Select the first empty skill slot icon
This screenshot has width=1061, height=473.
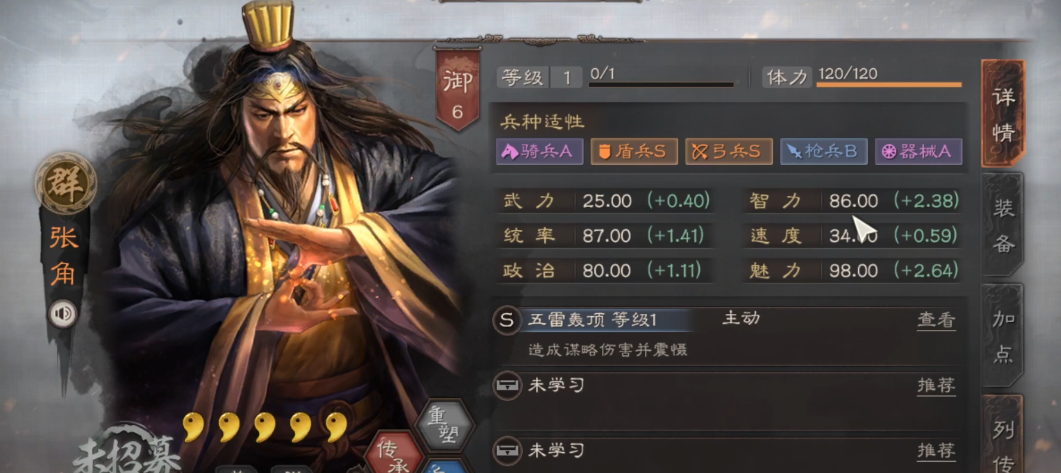pyautogui.click(x=507, y=386)
